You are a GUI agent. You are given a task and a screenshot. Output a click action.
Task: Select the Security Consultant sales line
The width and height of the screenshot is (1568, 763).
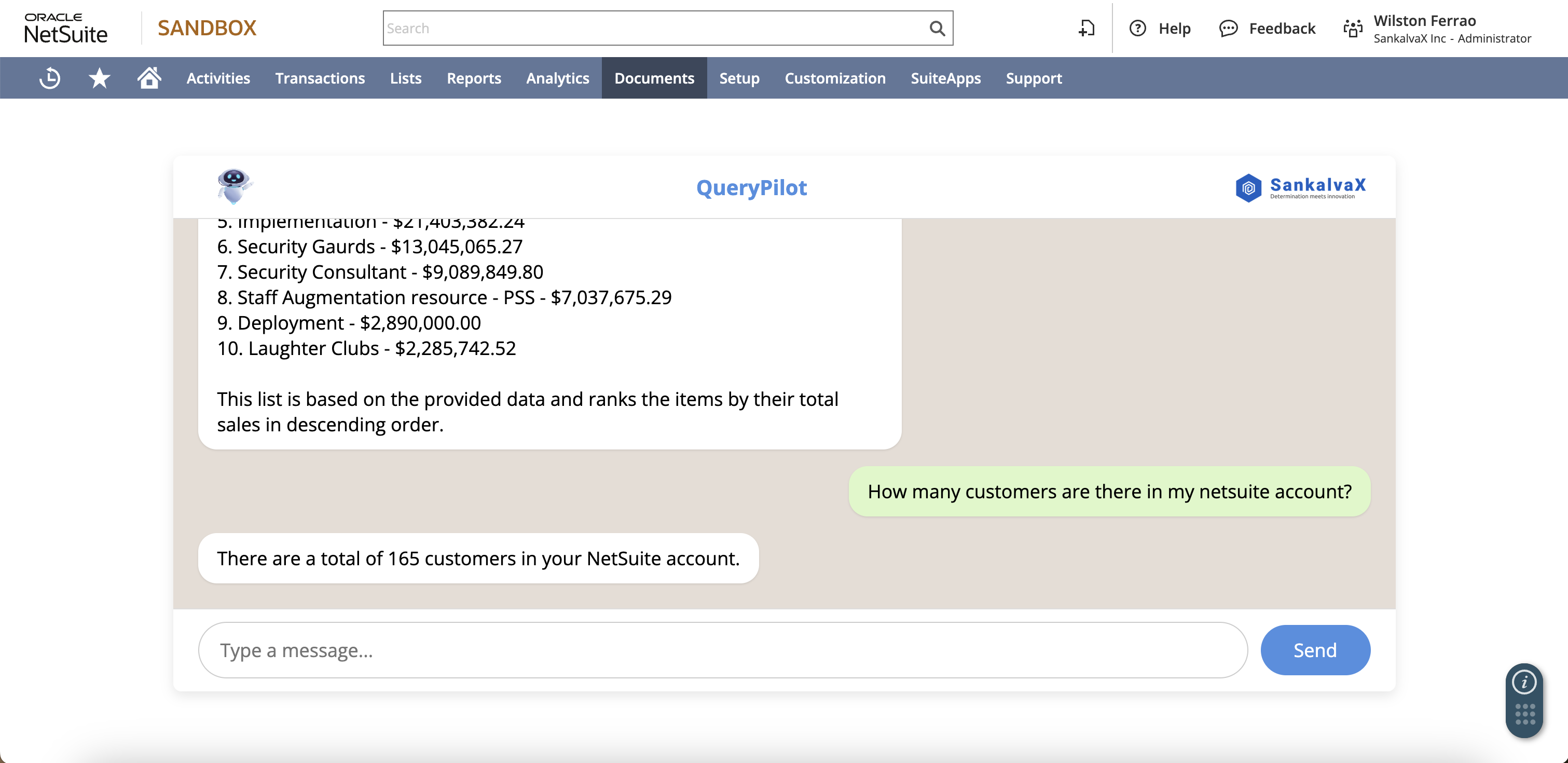click(x=380, y=271)
